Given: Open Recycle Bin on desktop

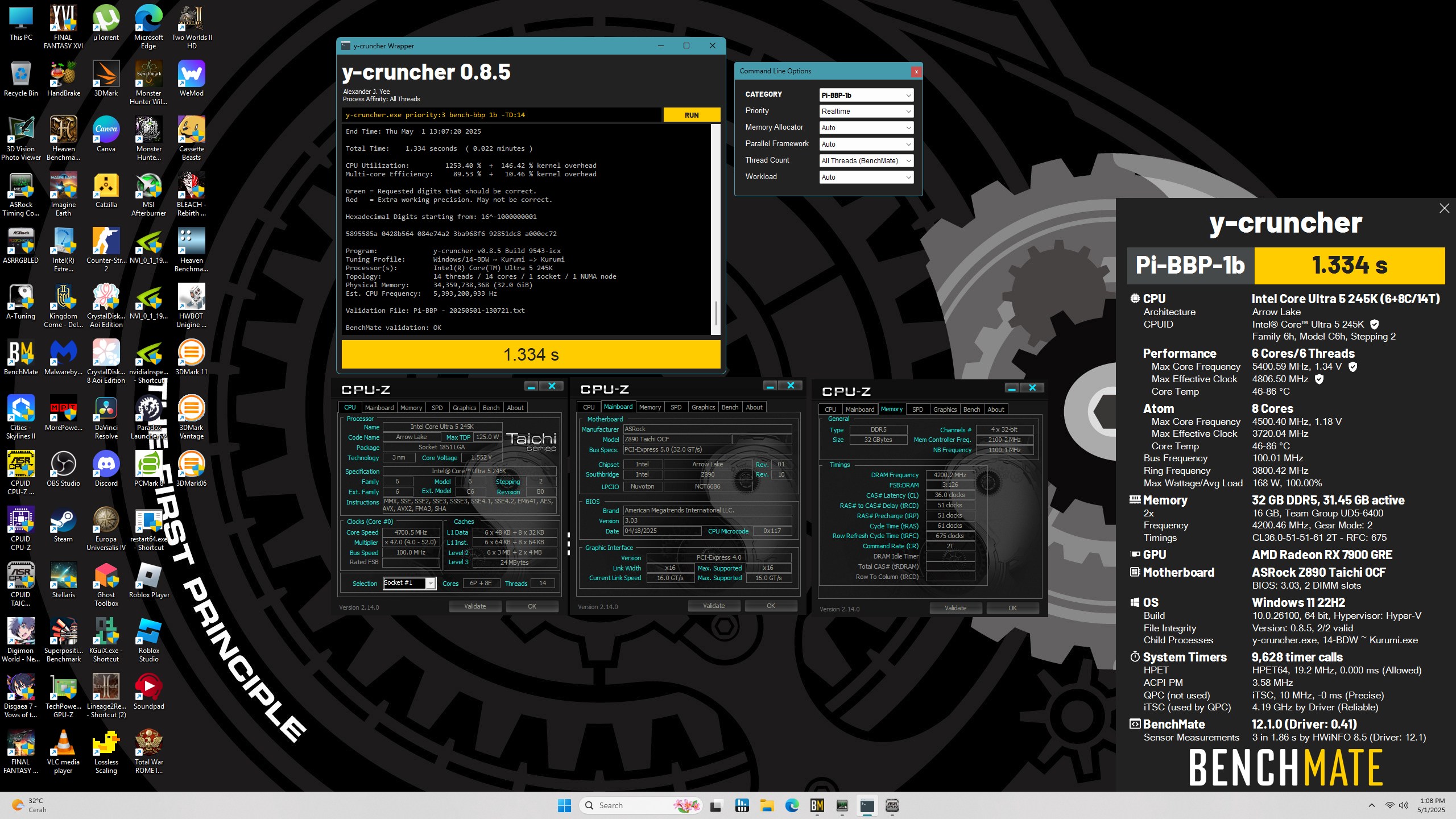Looking at the screenshot, I should coord(21,79).
